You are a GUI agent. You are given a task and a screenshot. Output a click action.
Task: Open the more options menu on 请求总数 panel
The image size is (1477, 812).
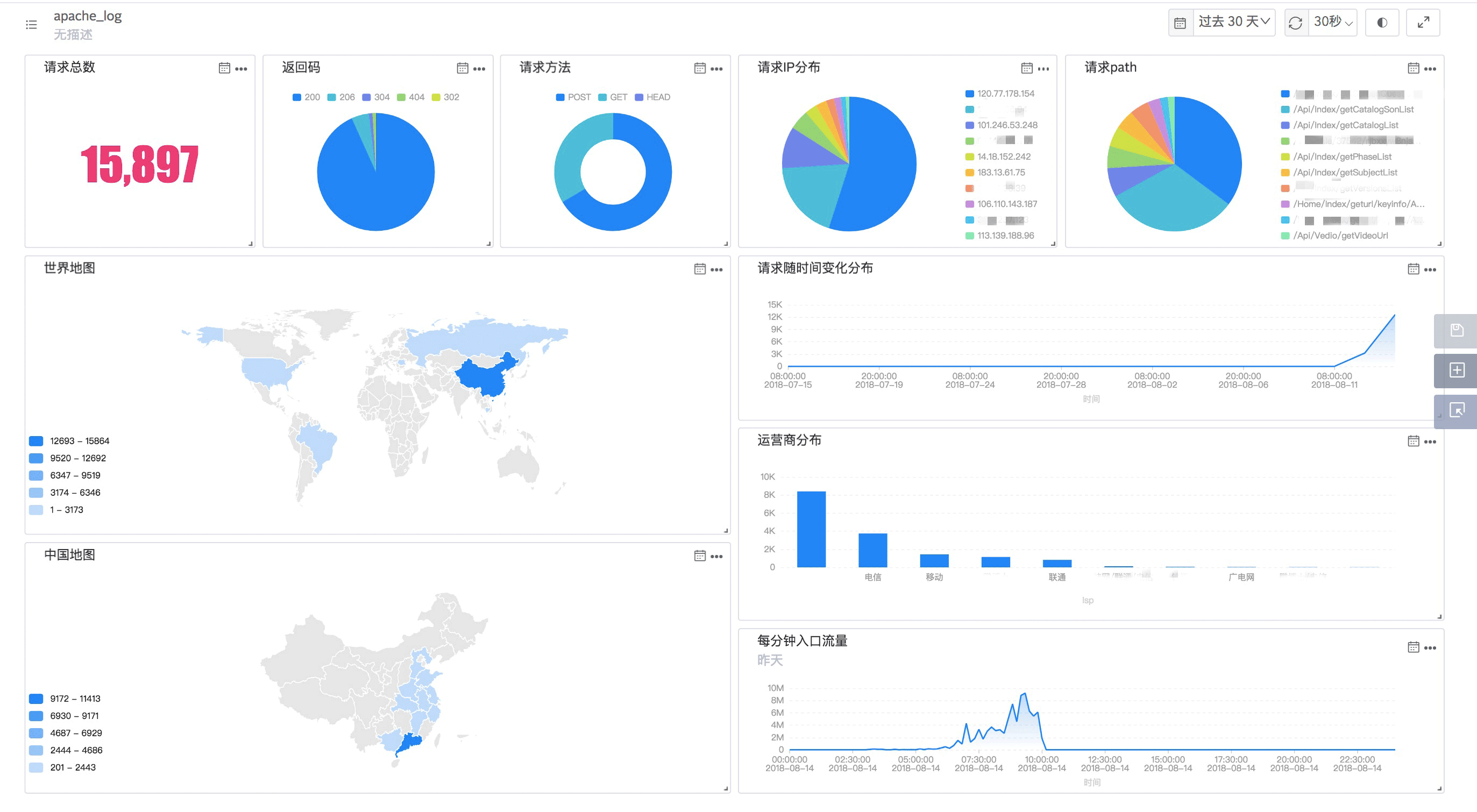click(x=242, y=69)
